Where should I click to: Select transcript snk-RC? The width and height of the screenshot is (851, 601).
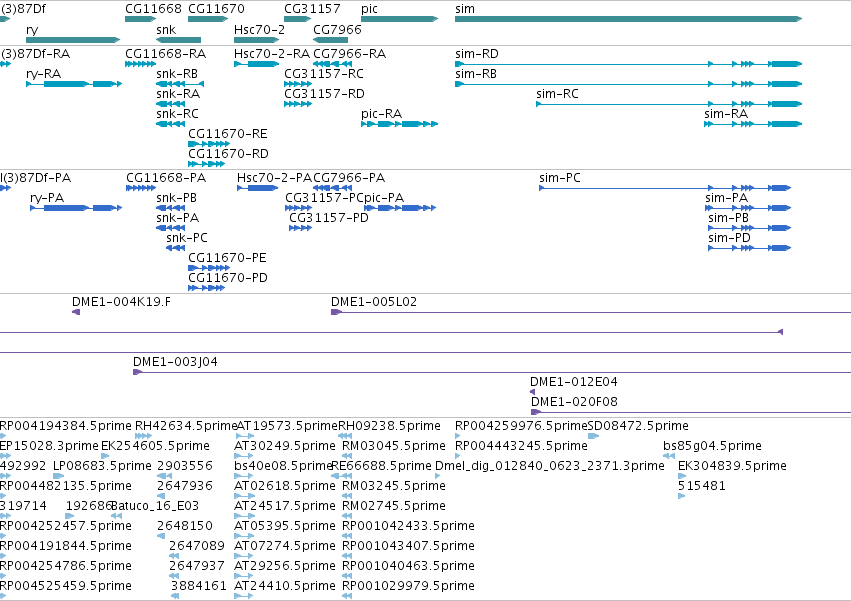pyautogui.click(x=170, y=124)
